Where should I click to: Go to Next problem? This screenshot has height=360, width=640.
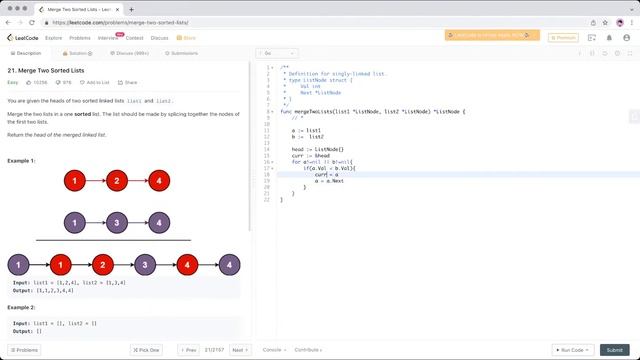[240, 350]
